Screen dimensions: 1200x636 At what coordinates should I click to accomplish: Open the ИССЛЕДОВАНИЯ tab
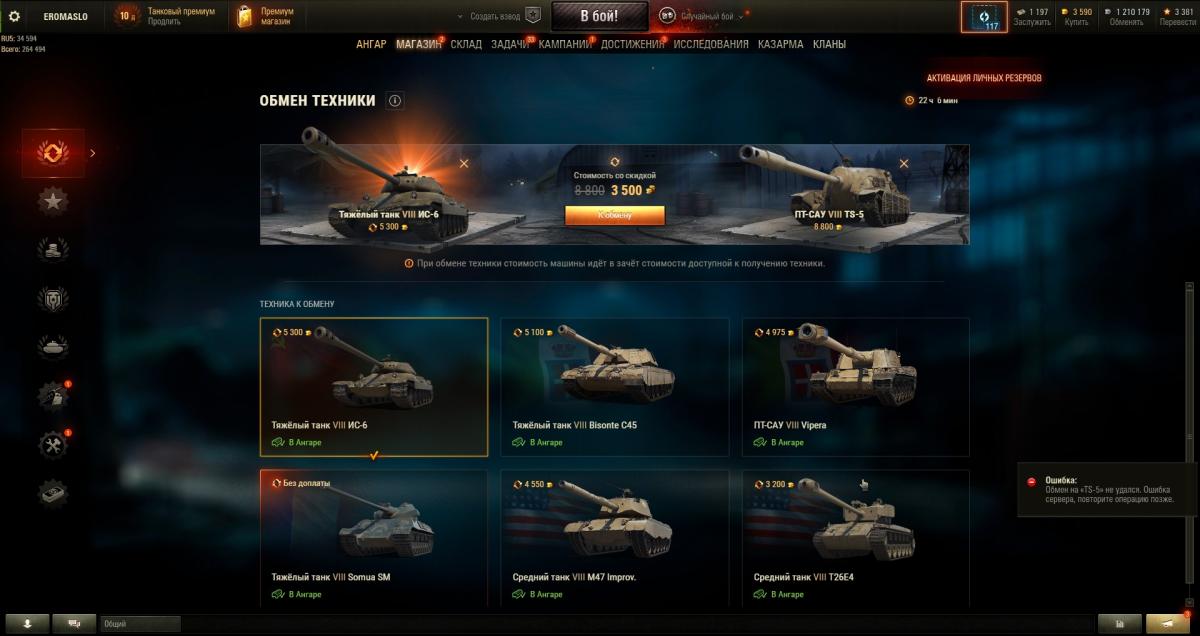tap(711, 44)
